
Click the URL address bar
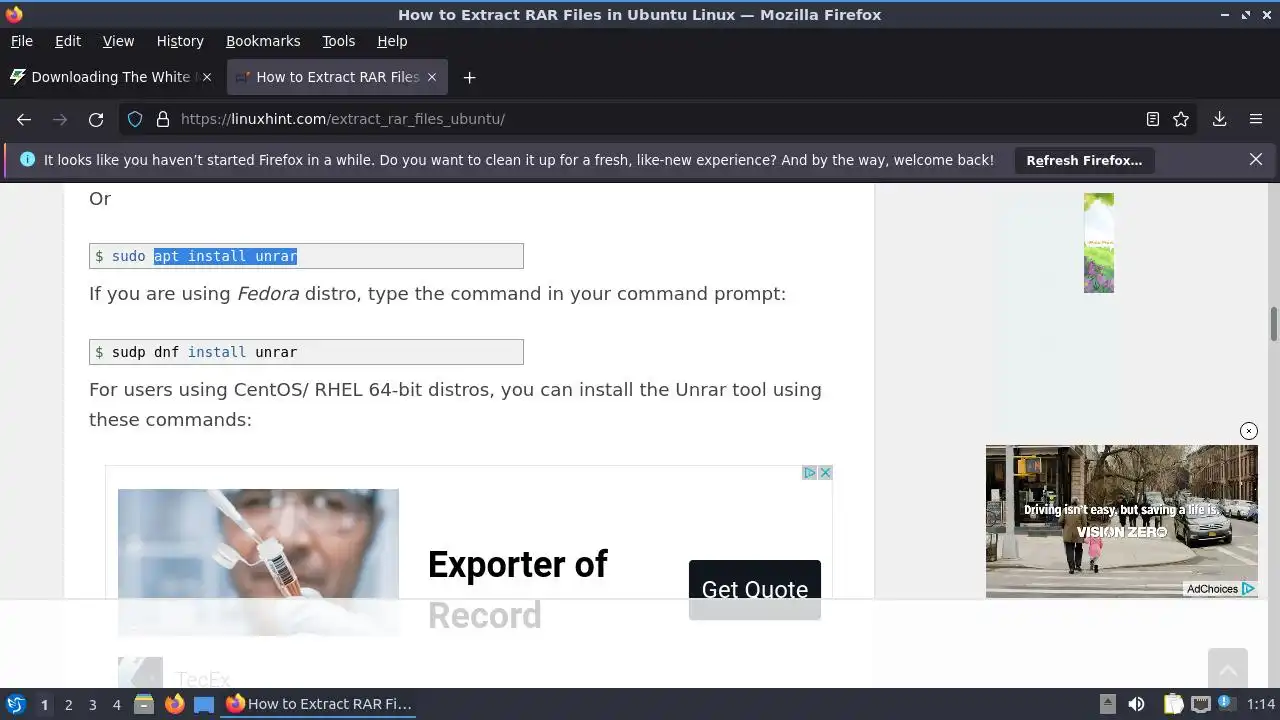click(655, 119)
